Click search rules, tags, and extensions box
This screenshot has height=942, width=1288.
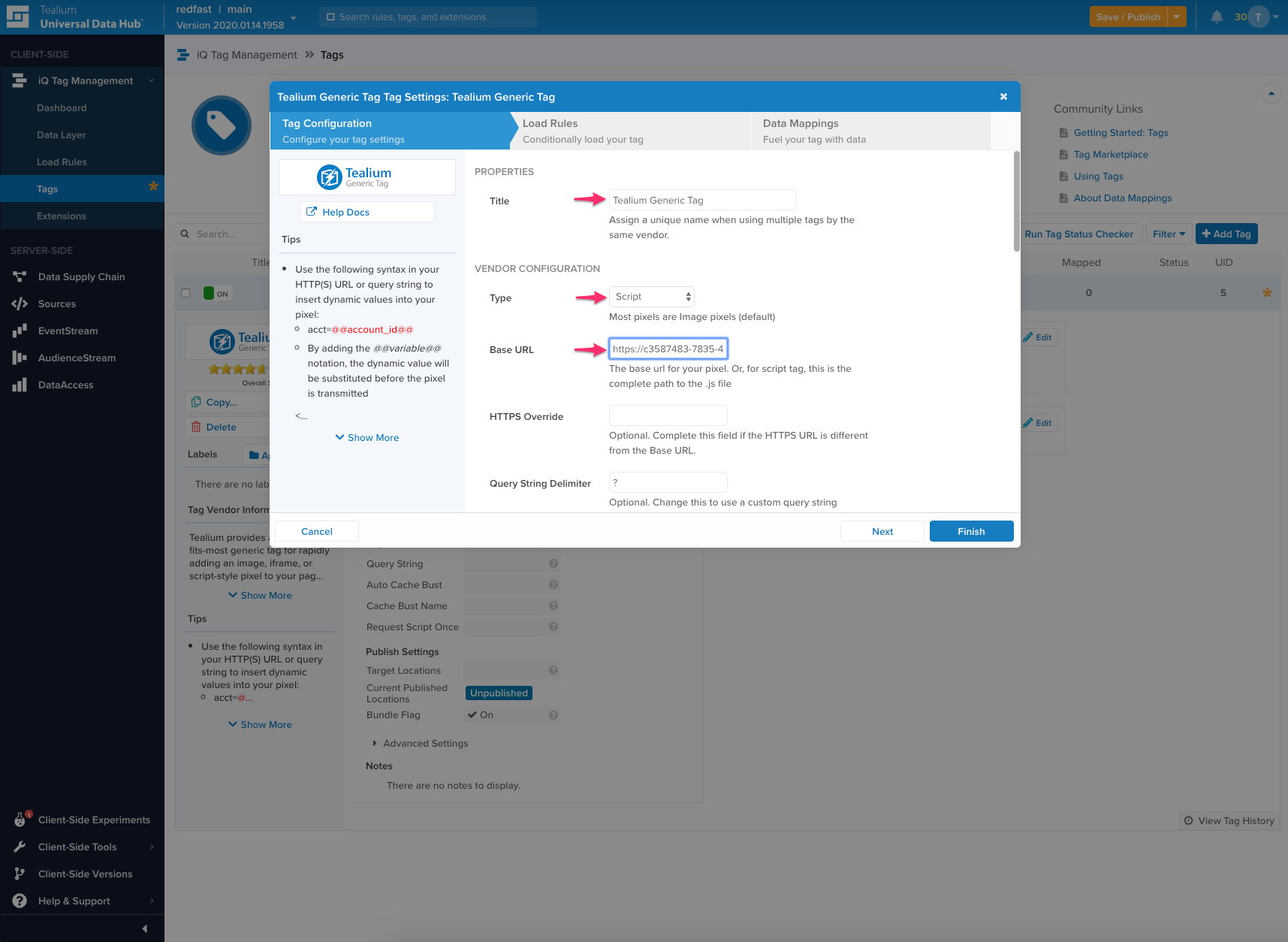pyautogui.click(x=428, y=17)
